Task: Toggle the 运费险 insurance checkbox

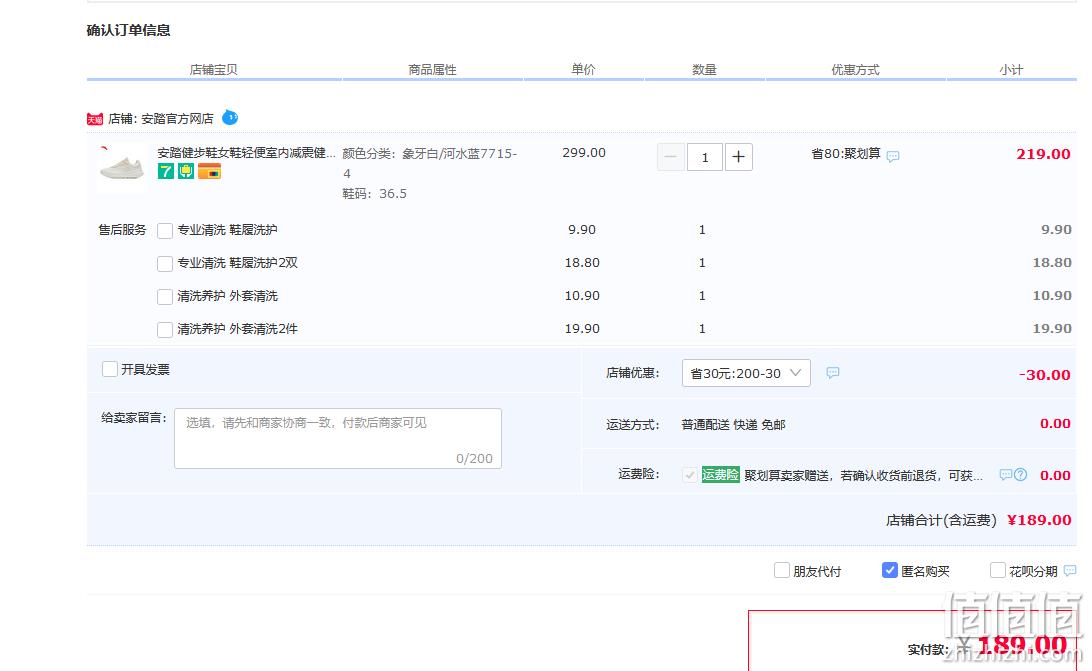Action: click(x=689, y=475)
